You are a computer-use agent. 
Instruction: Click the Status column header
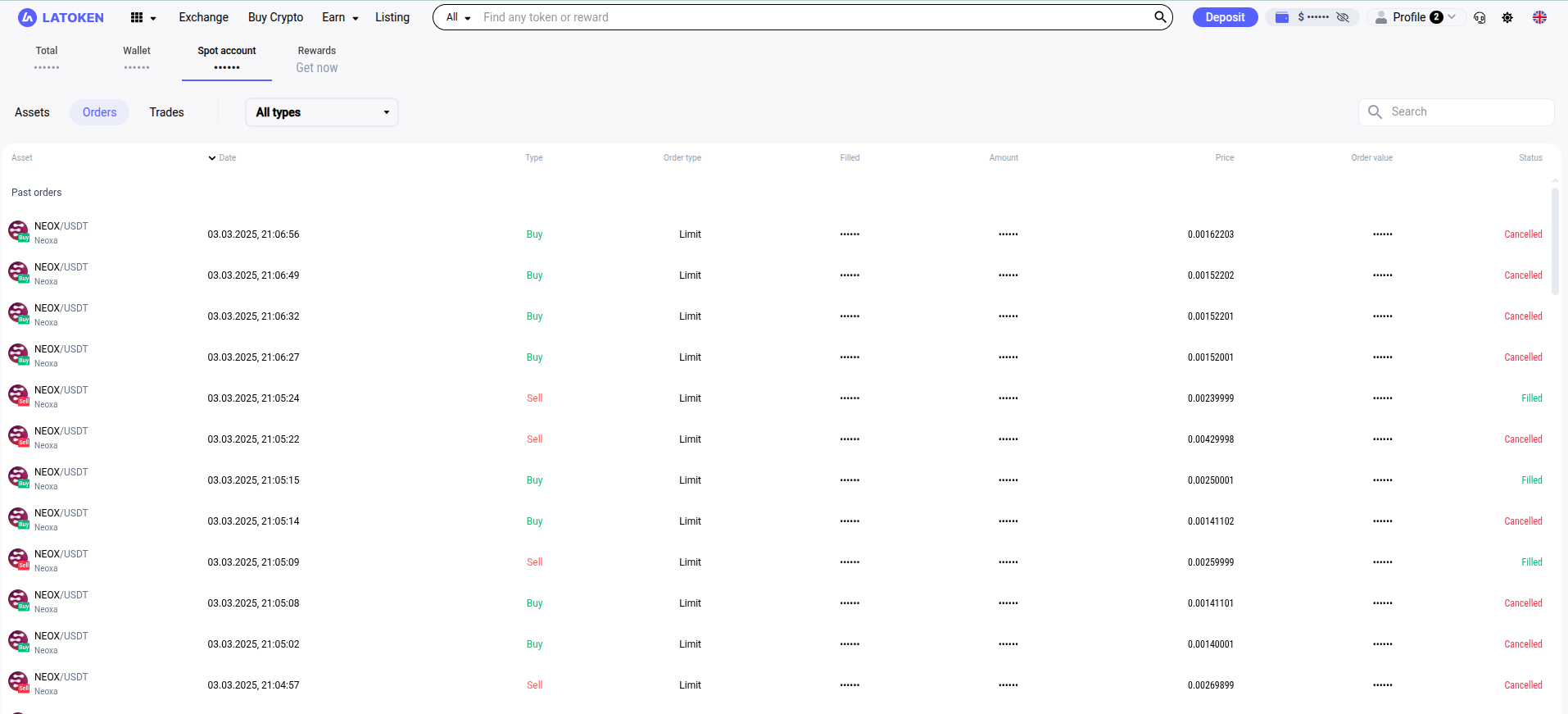click(1530, 157)
